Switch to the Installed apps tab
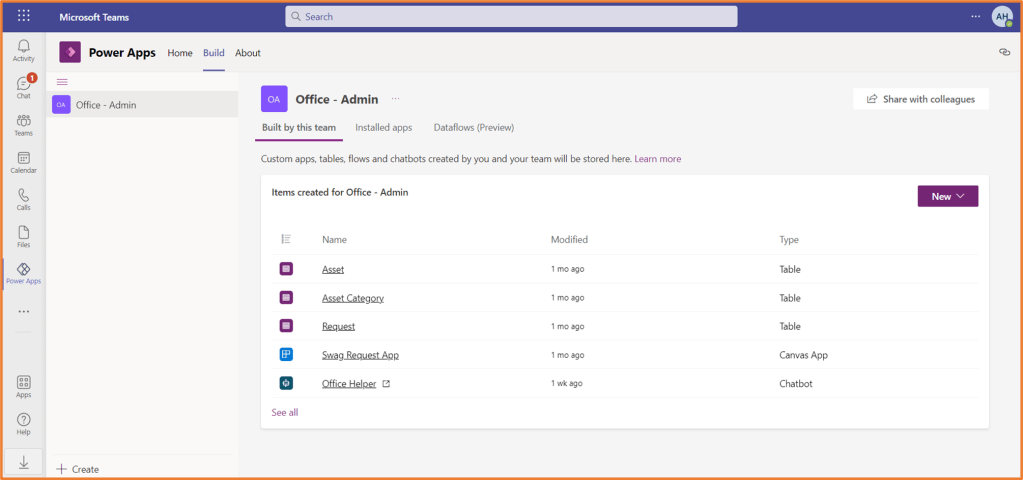 pyautogui.click(x=383, y=128)
